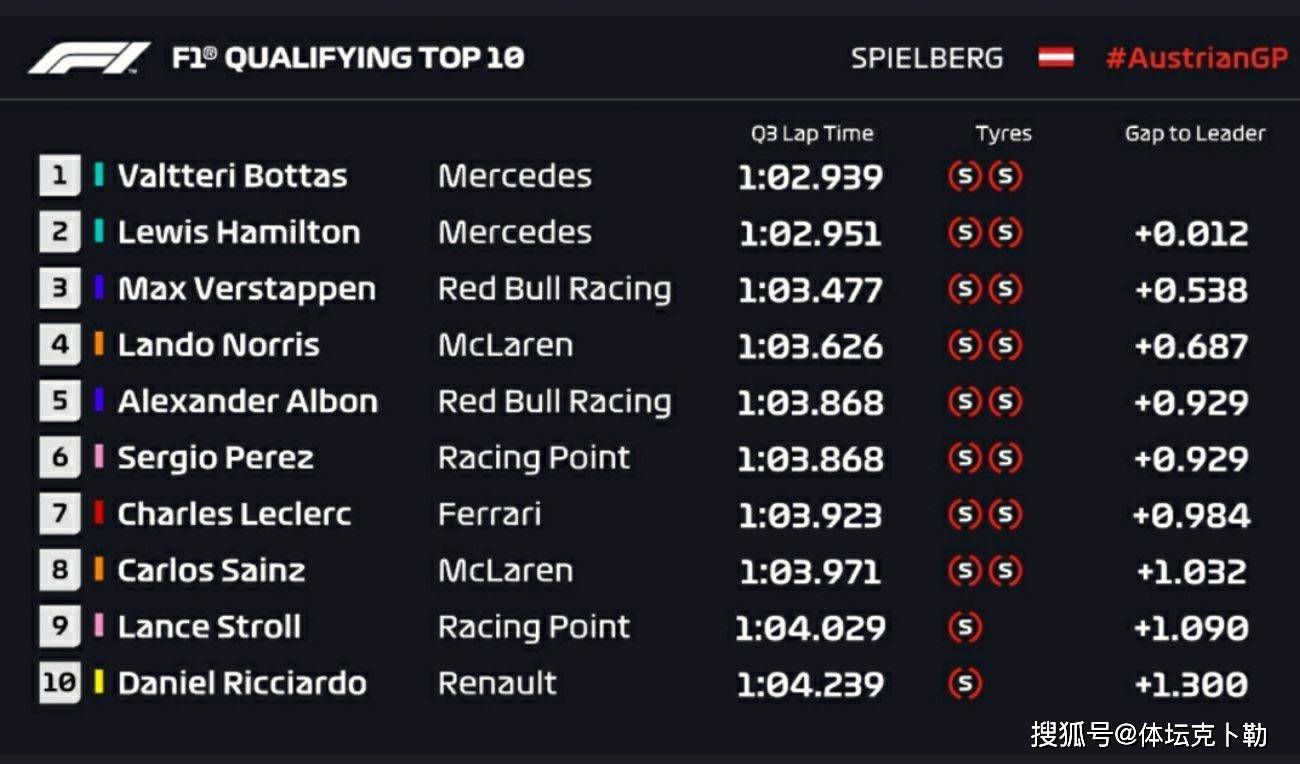Click Charles Leclerc's team name Ferrari
The width and height of the screenshot is (1300, 764).
point(489,514)
